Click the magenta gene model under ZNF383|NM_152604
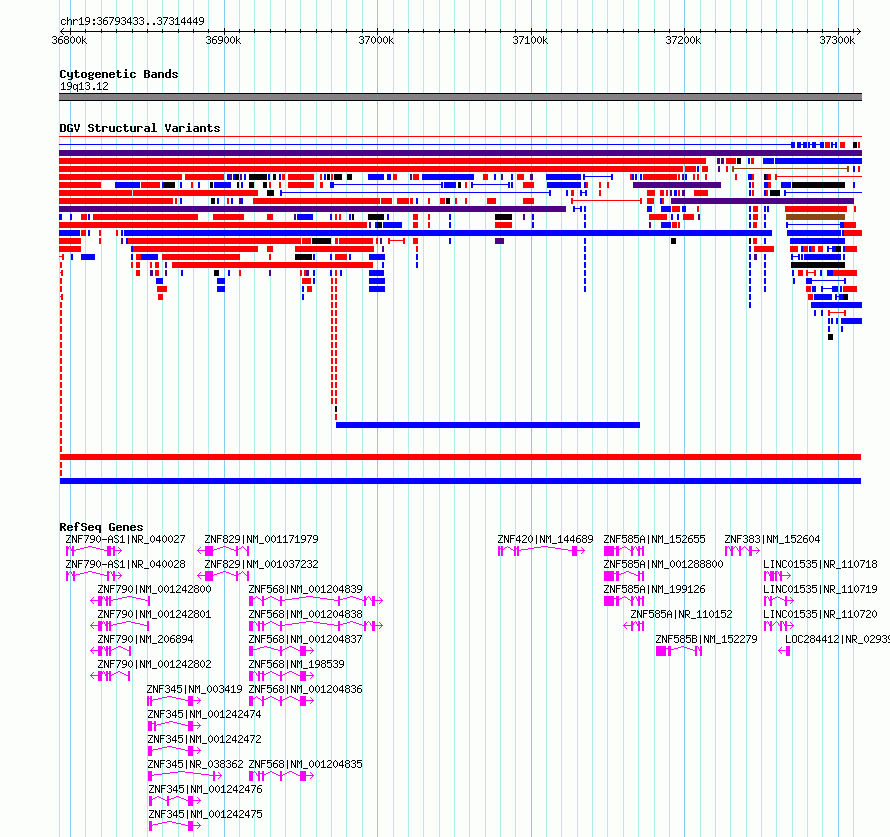 pyautogui.click(x=742, y=551)
